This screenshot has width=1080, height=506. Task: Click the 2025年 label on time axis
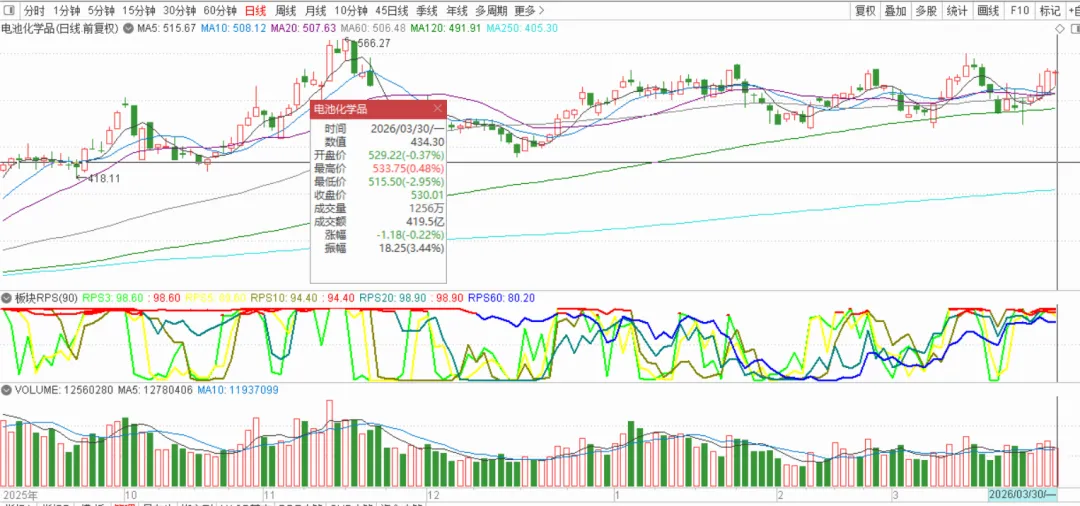pos(19,495)
